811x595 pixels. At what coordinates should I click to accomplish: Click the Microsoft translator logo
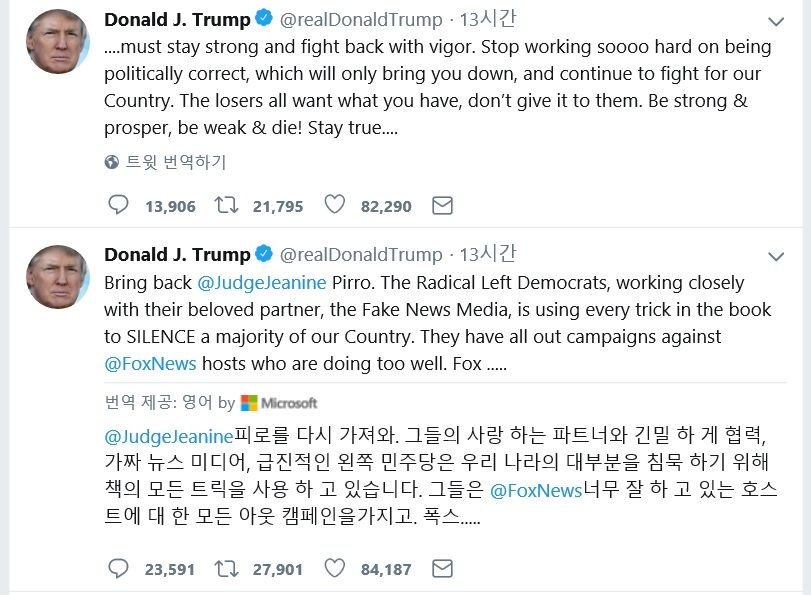pos(279,403)
